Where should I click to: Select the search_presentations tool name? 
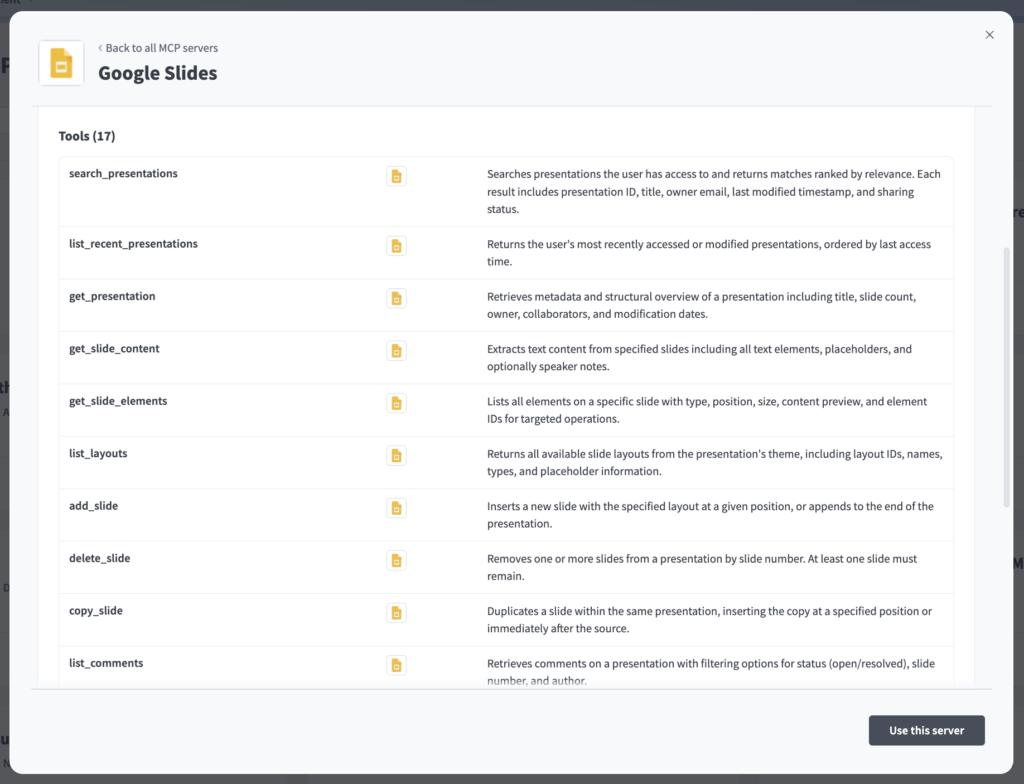123,173
